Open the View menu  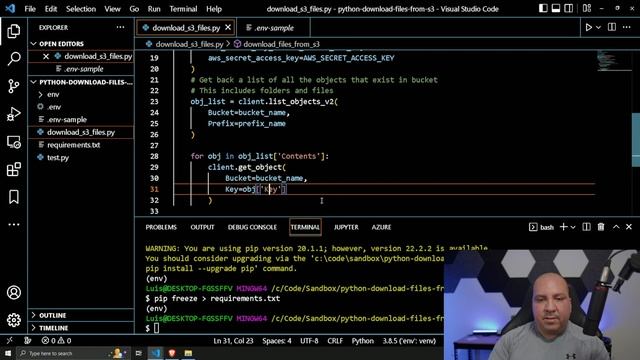(112, 9)
